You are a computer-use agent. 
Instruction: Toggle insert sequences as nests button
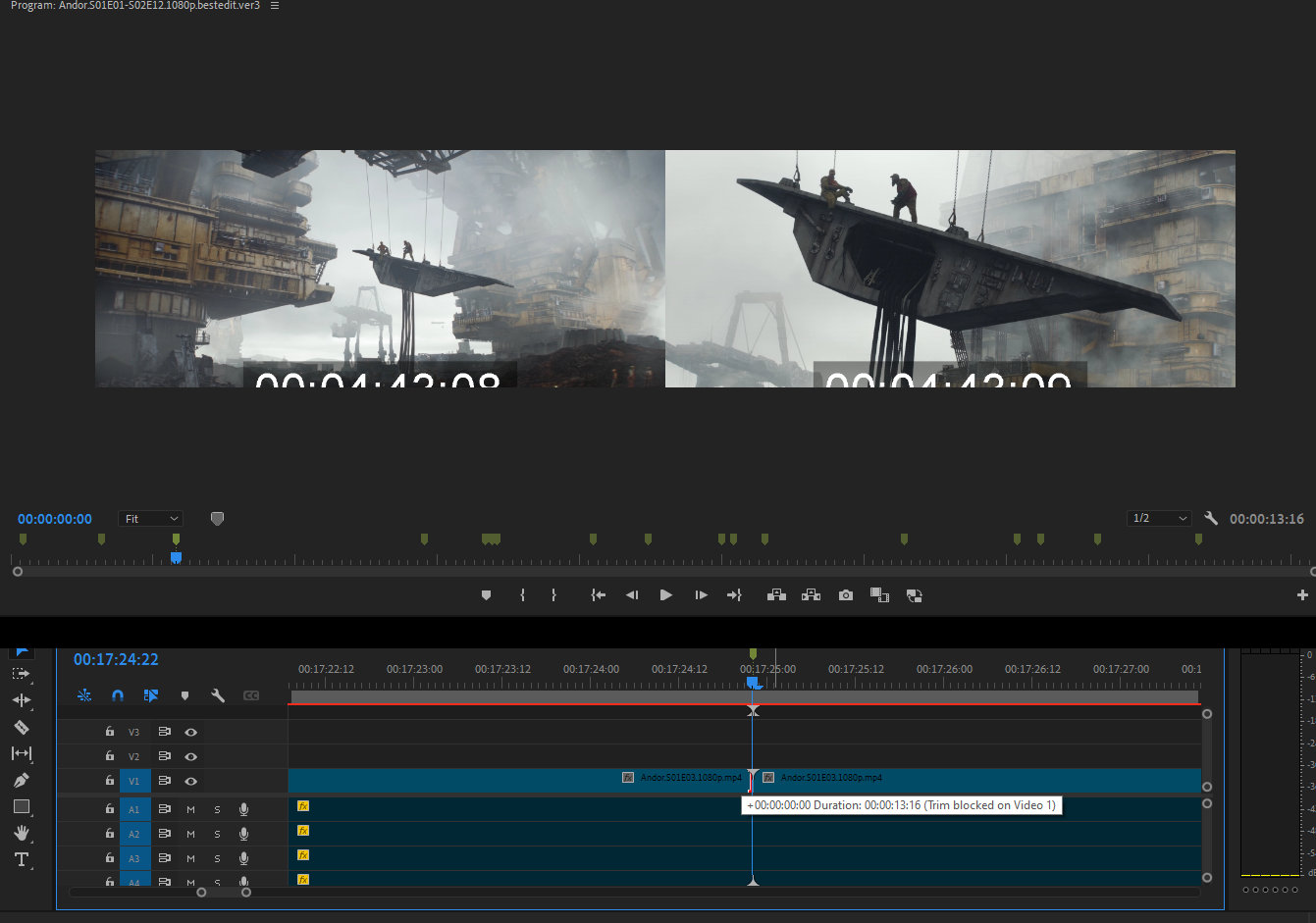click(84, 695)
